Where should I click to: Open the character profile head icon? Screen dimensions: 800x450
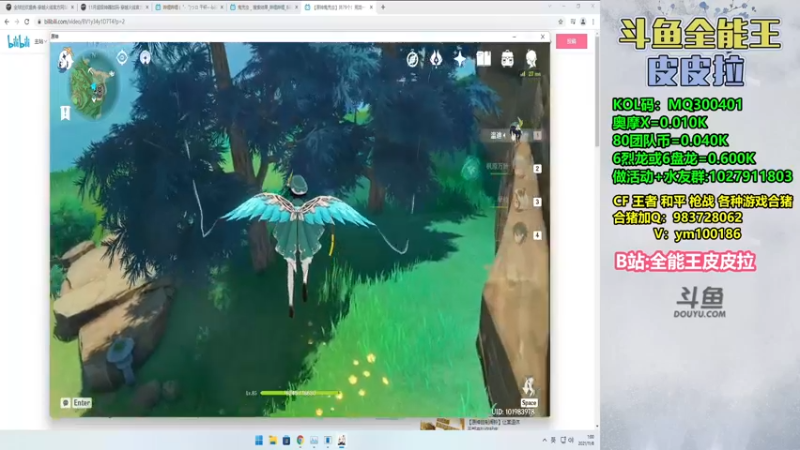click(x=531, y=59)
